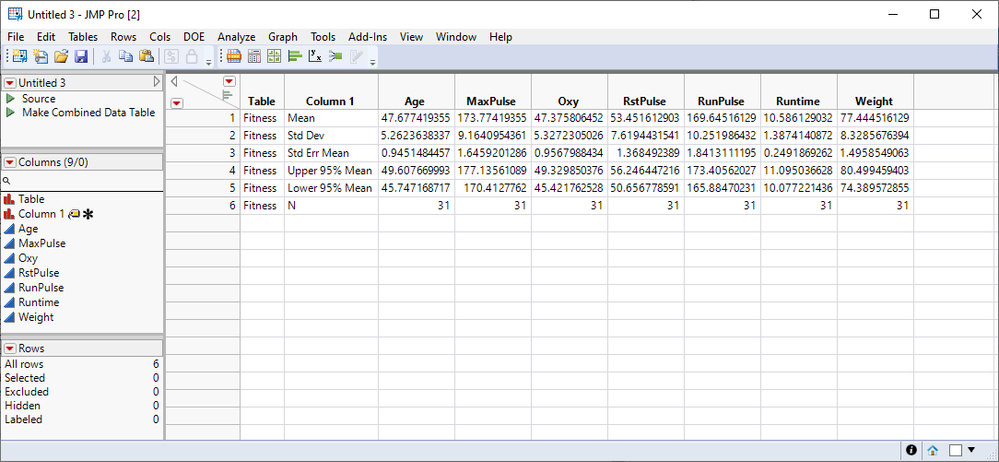Open the Columns panel red triangle menu
The image size is (999, 462).
11,162
